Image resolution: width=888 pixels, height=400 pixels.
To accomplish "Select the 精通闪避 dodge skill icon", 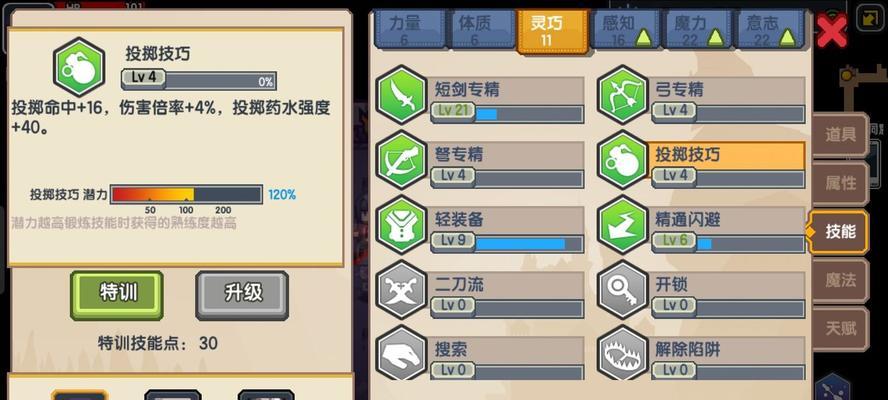I will point(622,225).
